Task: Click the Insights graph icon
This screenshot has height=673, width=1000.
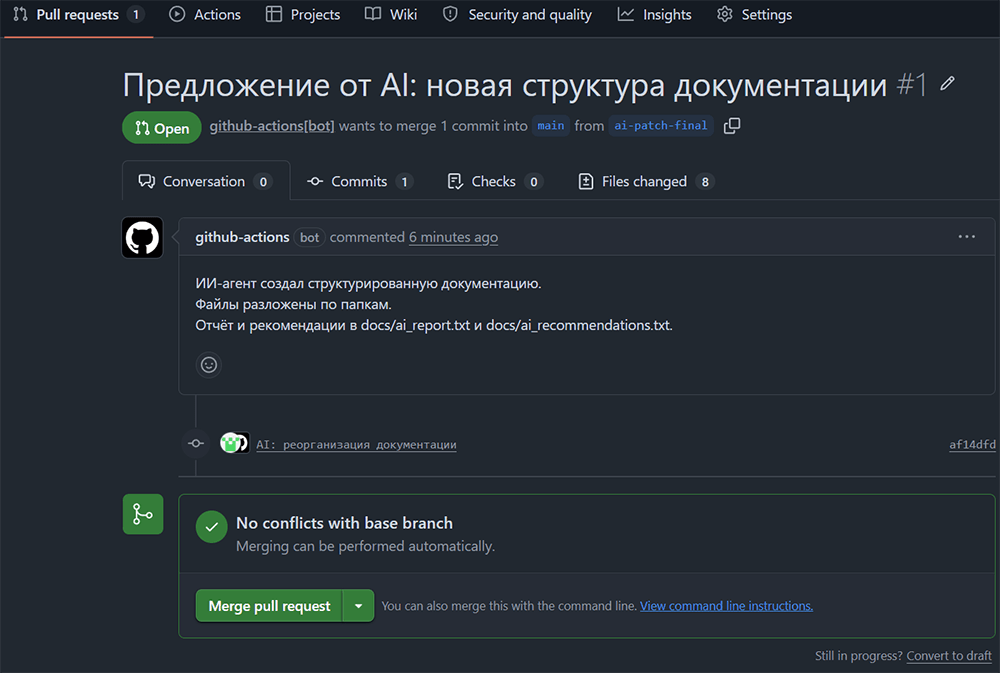Action: [x=626, y=14]
